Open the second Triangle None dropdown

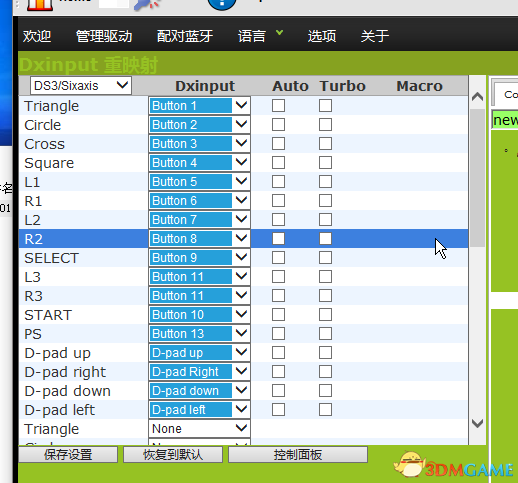pos(199,429)
